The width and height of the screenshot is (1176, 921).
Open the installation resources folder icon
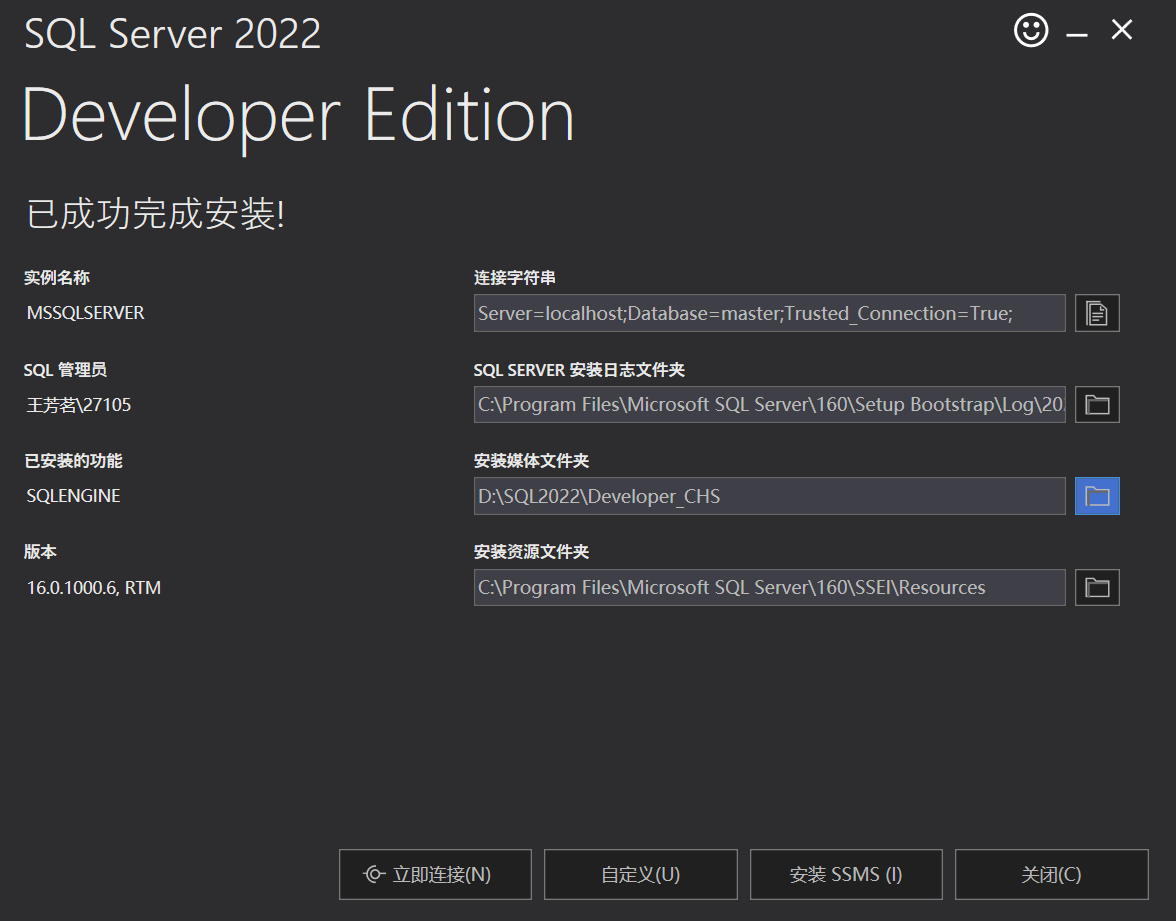(x=1096, y=587)
